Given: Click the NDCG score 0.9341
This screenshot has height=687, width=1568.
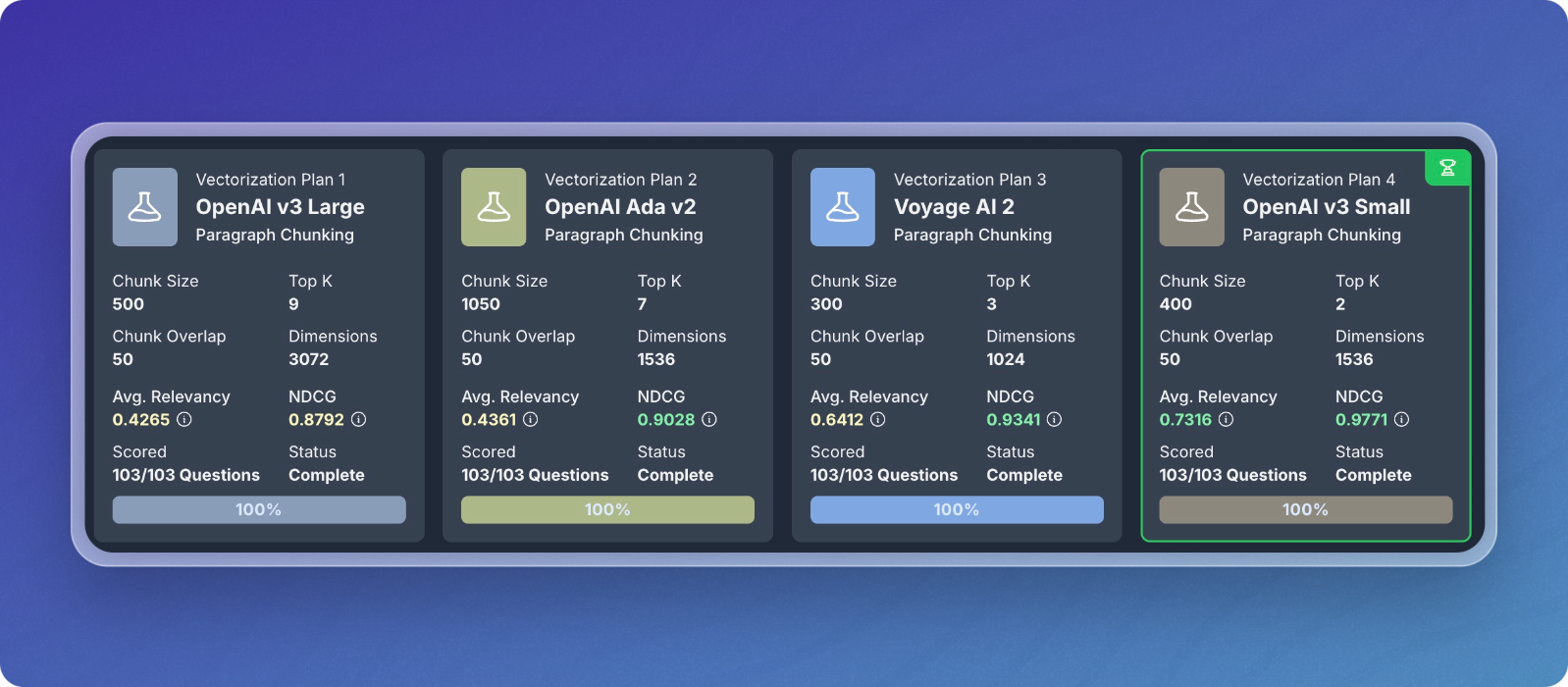Looking at the screenshot, I should tap(1014, 419).
